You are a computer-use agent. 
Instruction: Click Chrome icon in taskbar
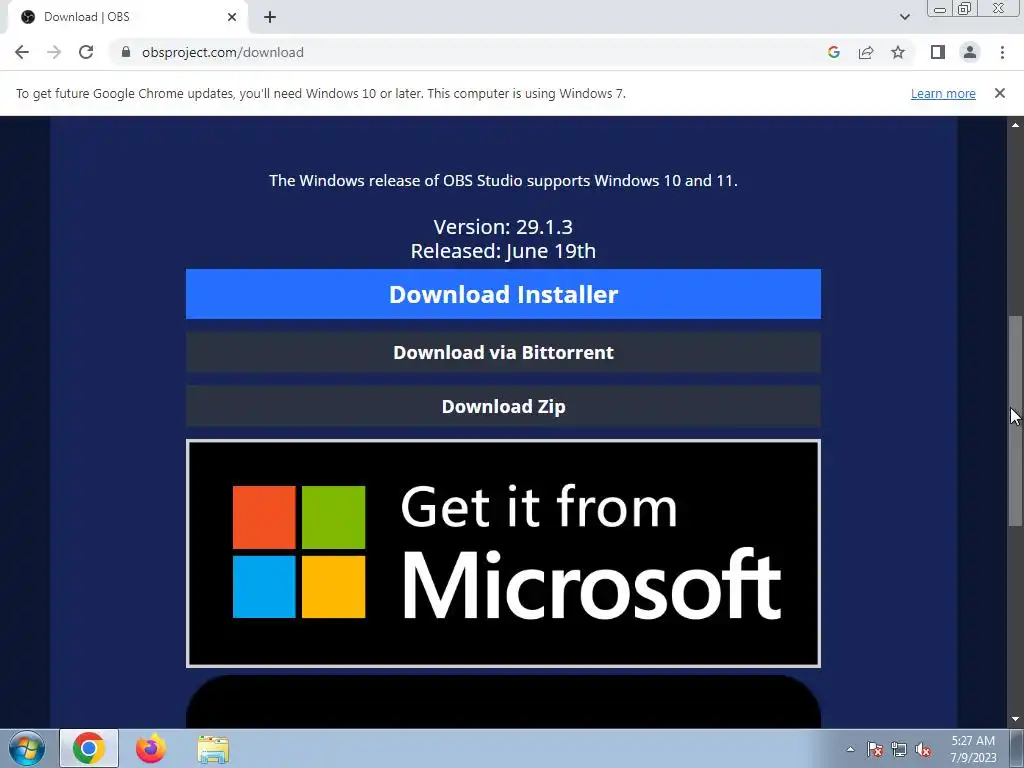(x=89, y=748)
